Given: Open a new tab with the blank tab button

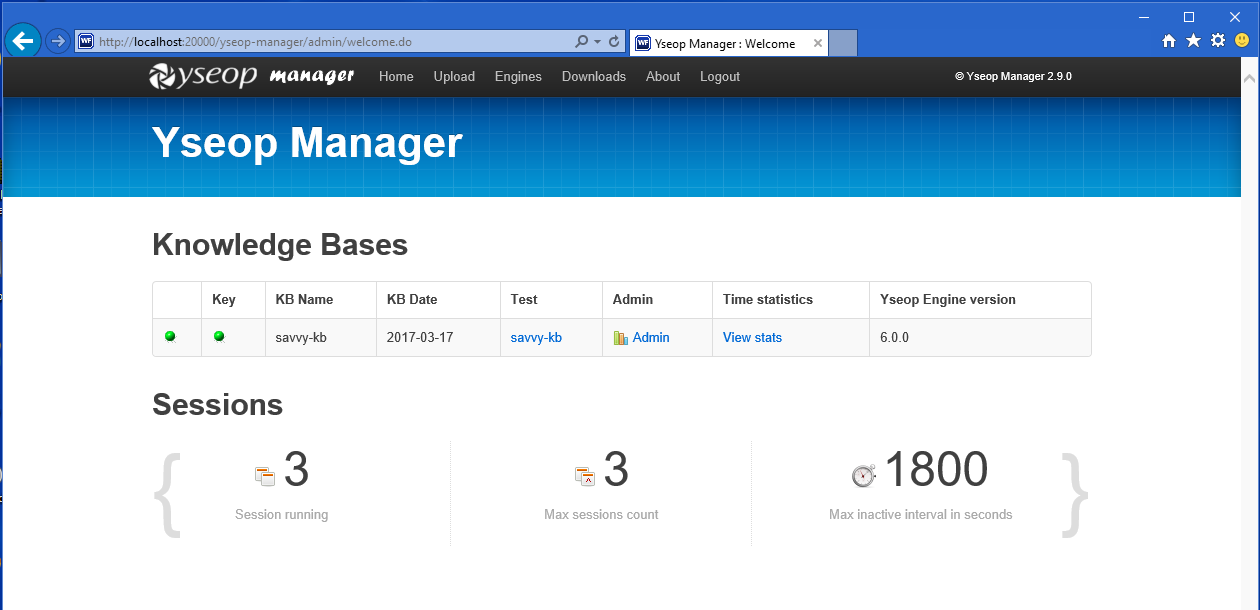Looking at the screenshot, I should coord(844,43).
